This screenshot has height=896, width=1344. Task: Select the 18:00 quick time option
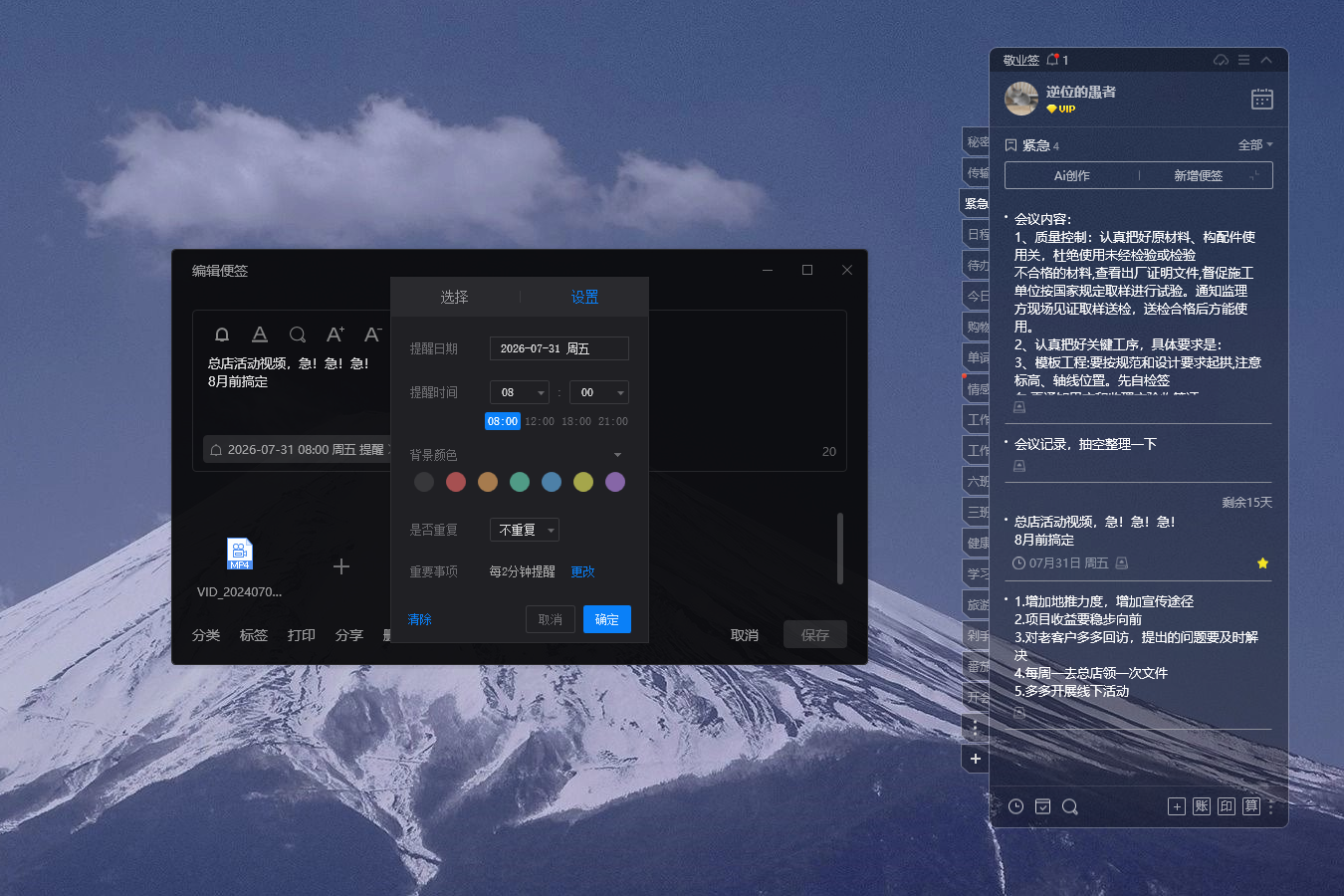pyautogui.click(x=576, y=421)
